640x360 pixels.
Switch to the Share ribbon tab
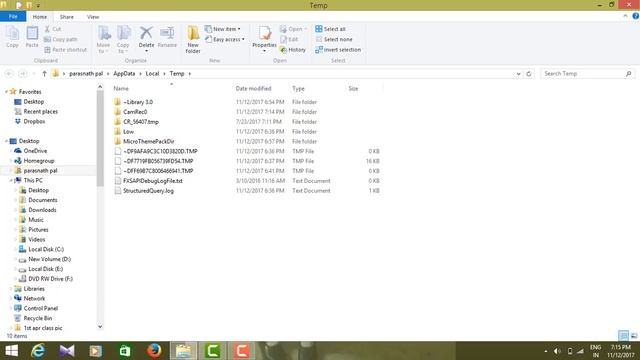[x=67, y=17]
